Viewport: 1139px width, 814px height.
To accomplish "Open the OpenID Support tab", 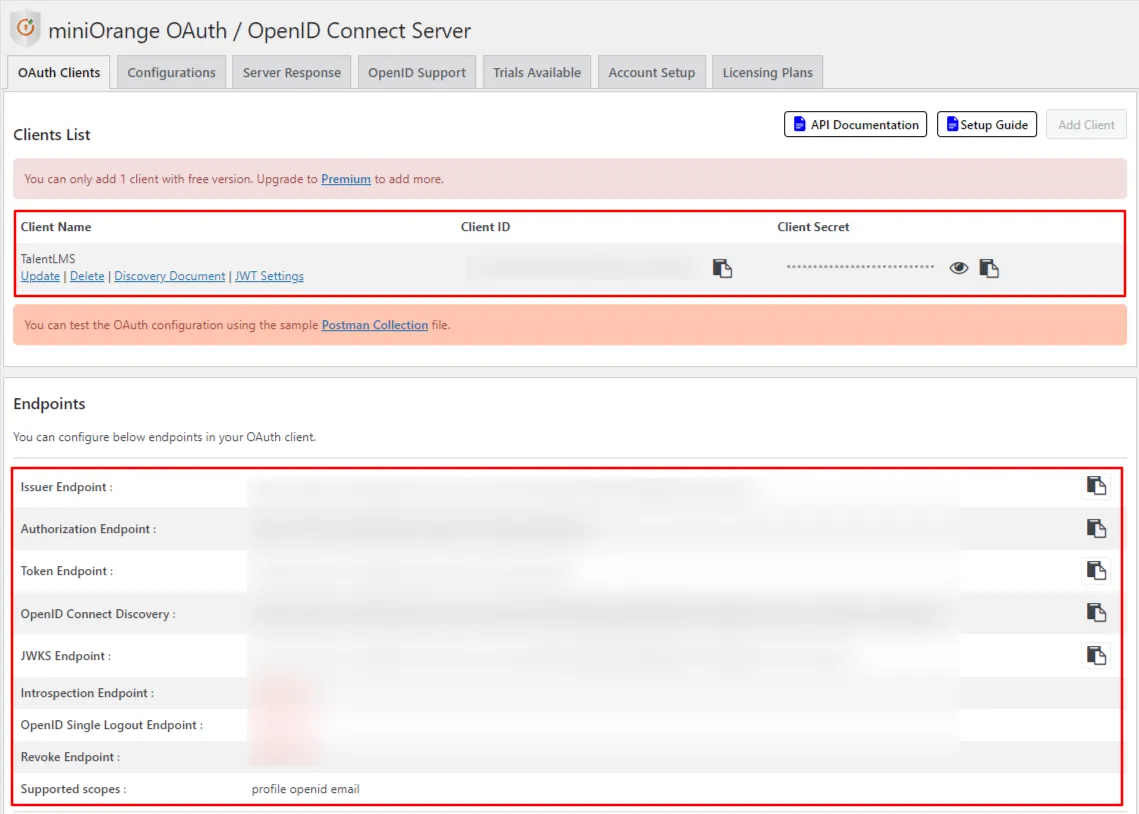I will 416,73.
